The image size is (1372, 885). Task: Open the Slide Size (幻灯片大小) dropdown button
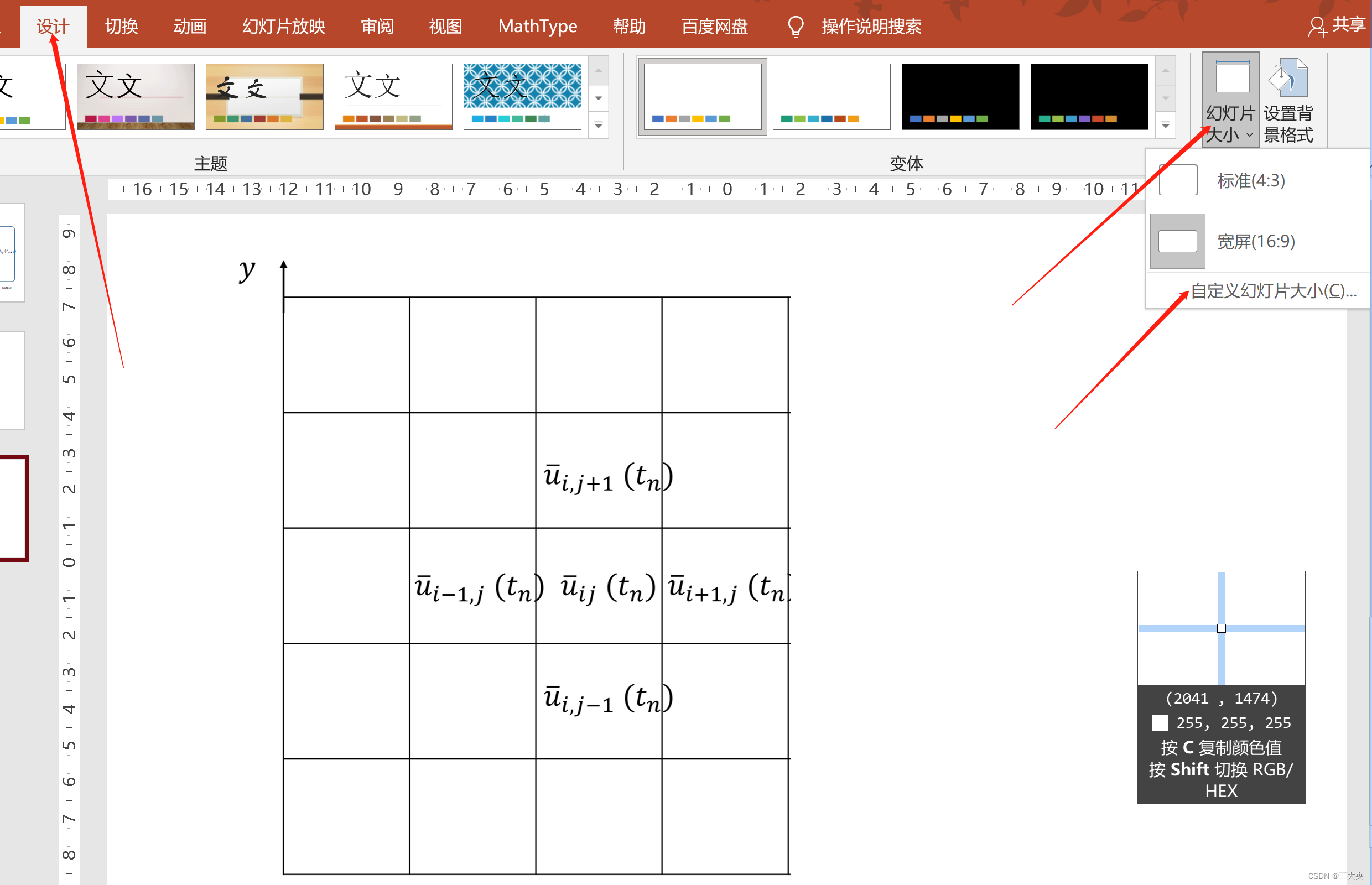tap(1229, 100)
